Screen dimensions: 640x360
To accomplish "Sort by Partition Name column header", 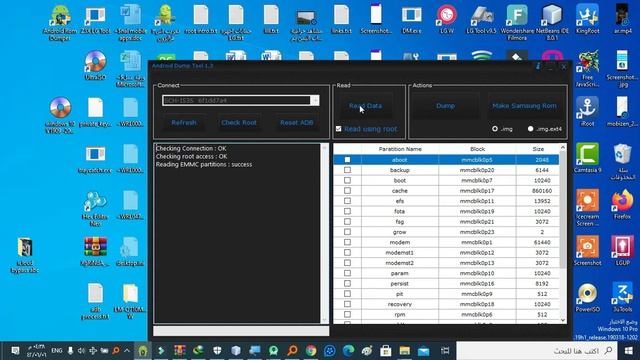I will pyautogui.click(x=400, y=149).
